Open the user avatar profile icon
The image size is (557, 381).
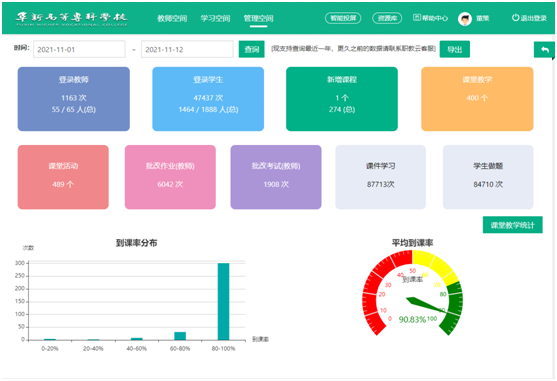click(x=465, y=18)
